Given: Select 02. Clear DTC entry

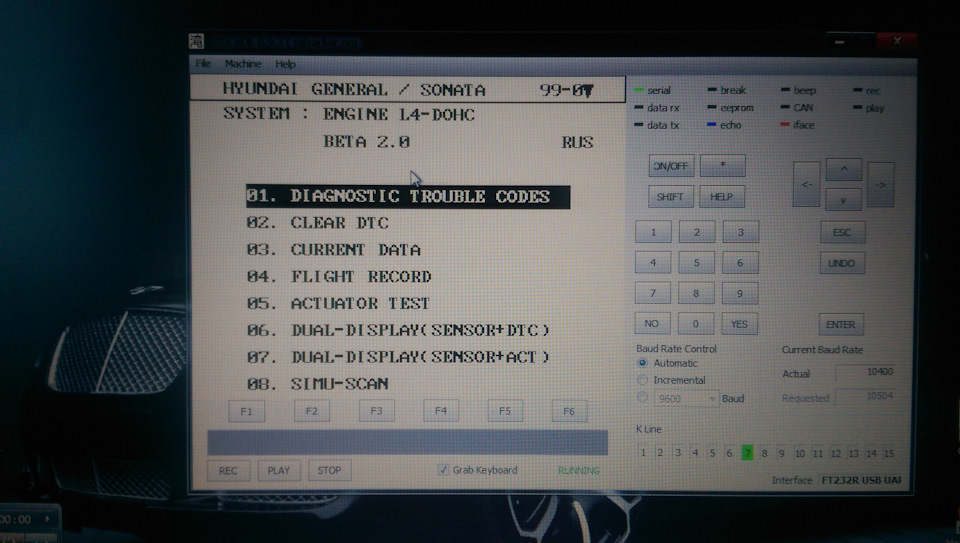Looking at the screenshot, I should tap(317, 223).
